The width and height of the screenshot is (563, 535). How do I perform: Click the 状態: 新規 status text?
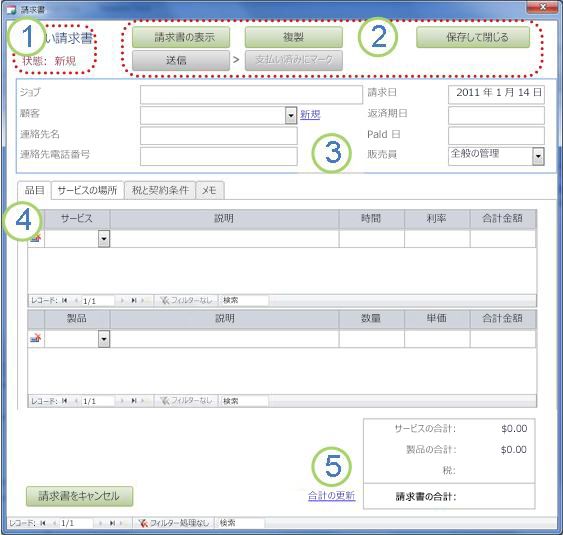[49, 61]
